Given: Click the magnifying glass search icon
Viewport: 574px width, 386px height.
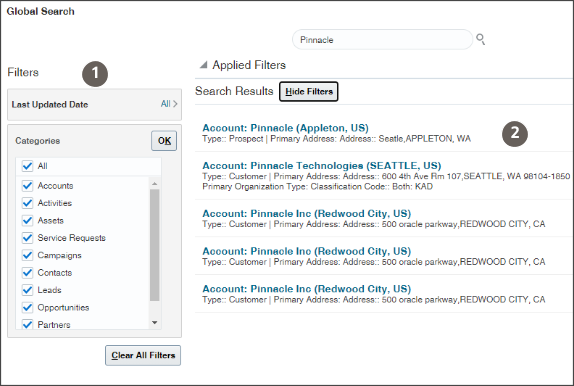Looking at the screenshot, I should tap(480, 39).
